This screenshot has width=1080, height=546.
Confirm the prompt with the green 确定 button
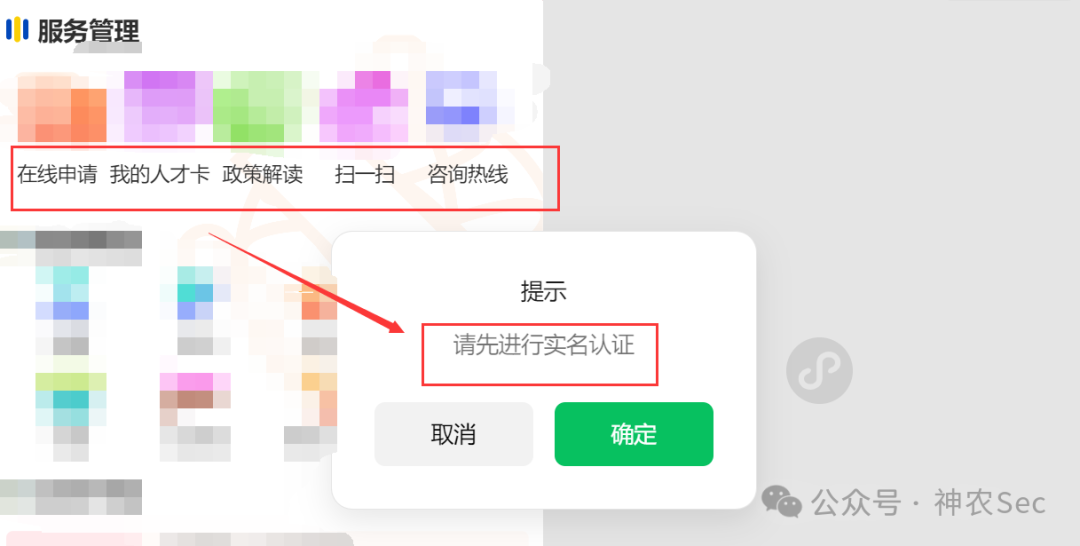(x=634, y=434)
